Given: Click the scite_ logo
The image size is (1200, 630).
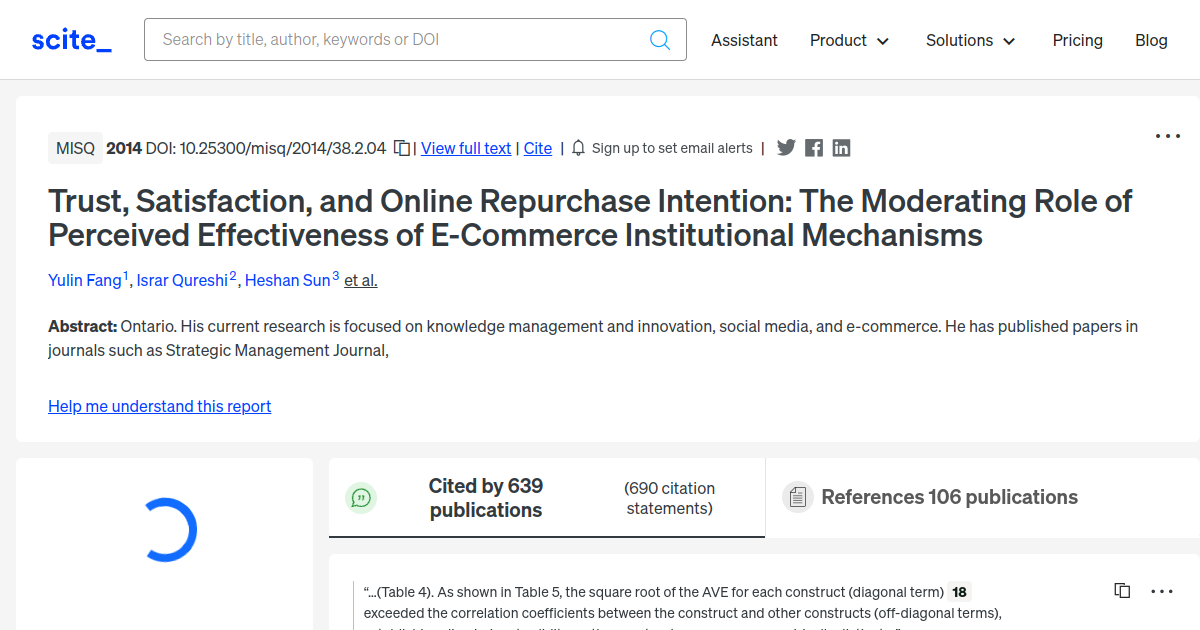Looking at the screenshot, I should [x=70, y=39].
